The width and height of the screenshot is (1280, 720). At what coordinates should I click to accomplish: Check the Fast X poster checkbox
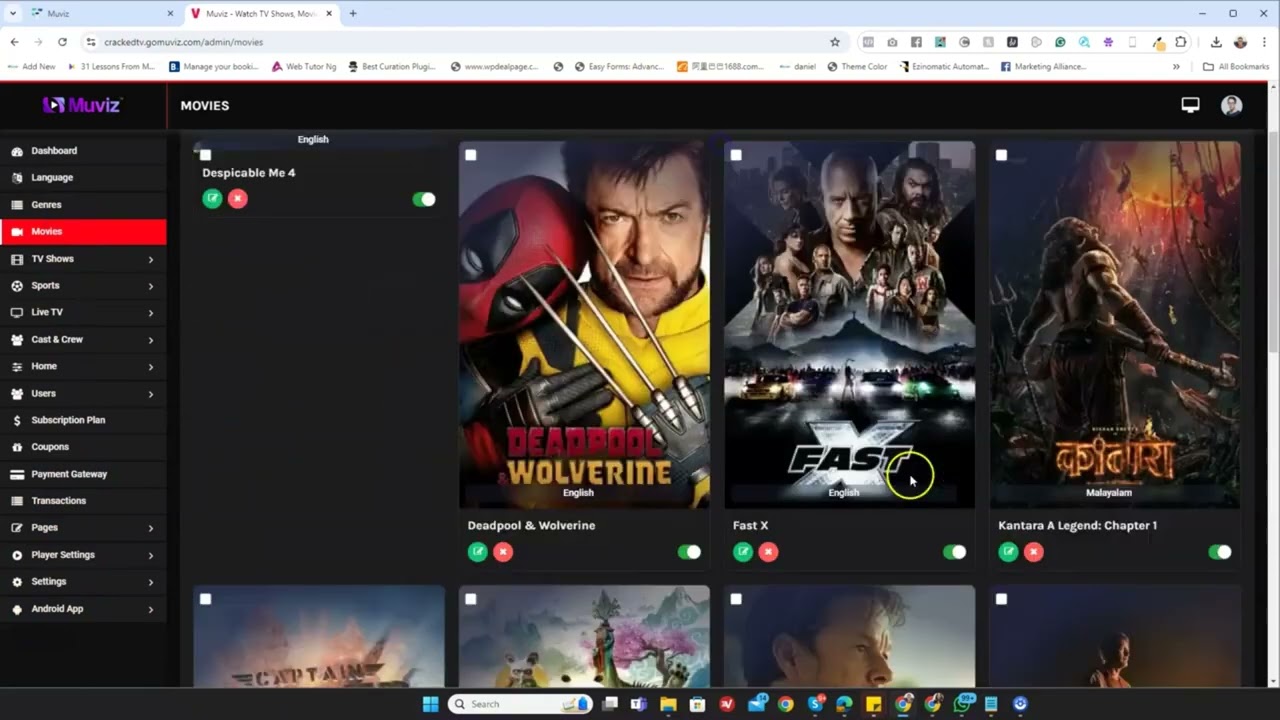pyautogui.click(x=736, y=155)
